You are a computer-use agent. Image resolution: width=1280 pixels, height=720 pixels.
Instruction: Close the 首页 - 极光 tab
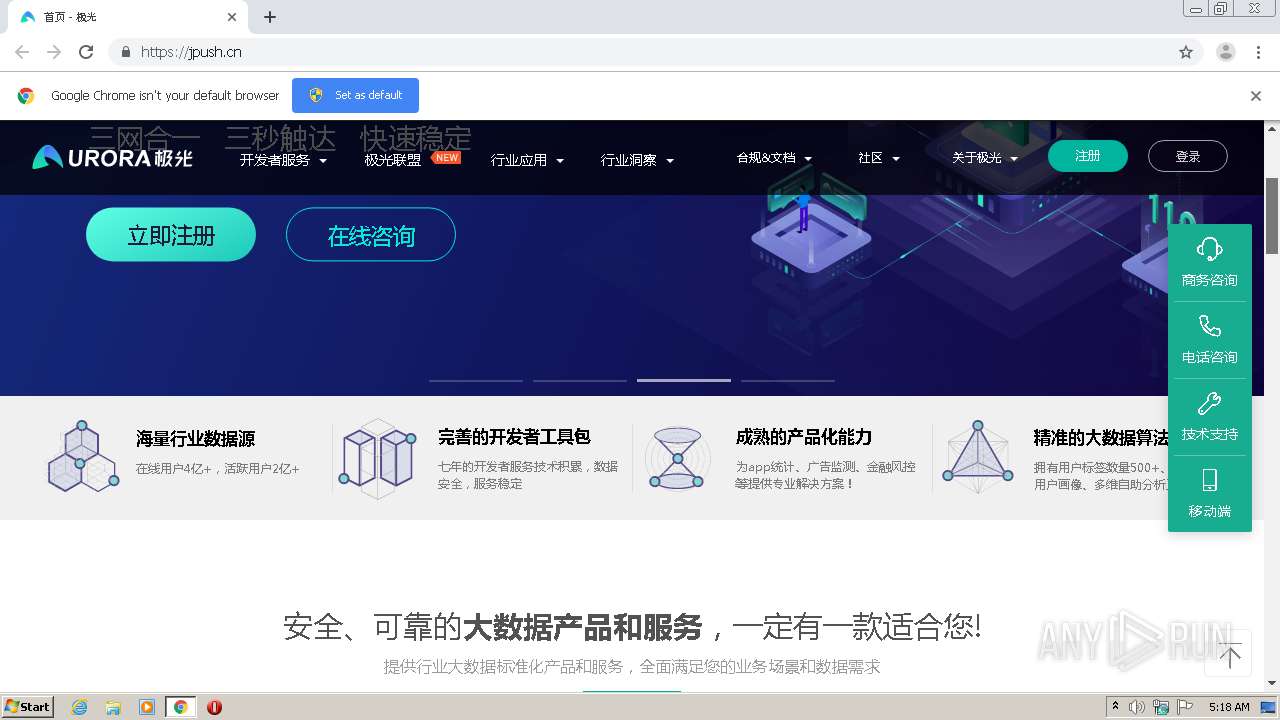(232, 17)
